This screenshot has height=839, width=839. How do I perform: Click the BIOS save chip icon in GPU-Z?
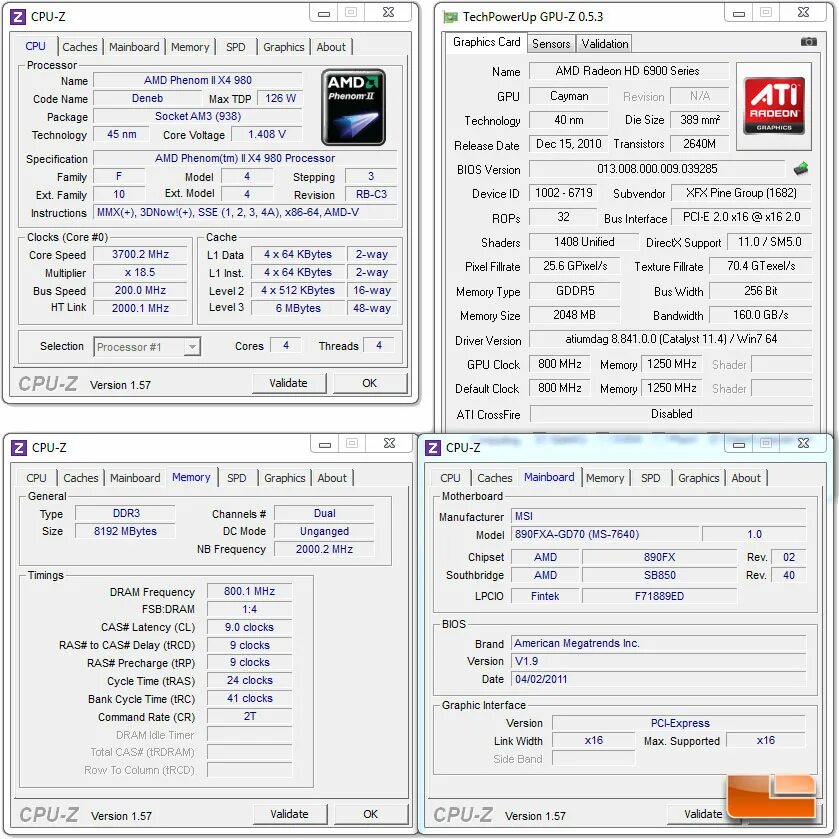click(801, 169)
